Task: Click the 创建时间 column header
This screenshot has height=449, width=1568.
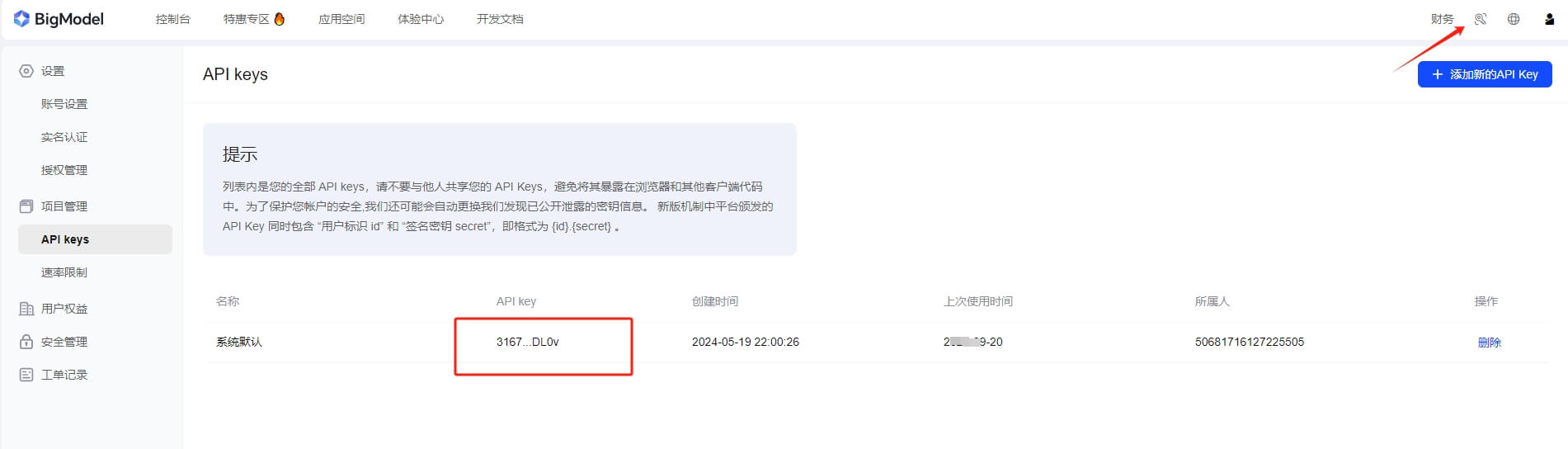Action: pyautogui.click(x=715, y=301)
